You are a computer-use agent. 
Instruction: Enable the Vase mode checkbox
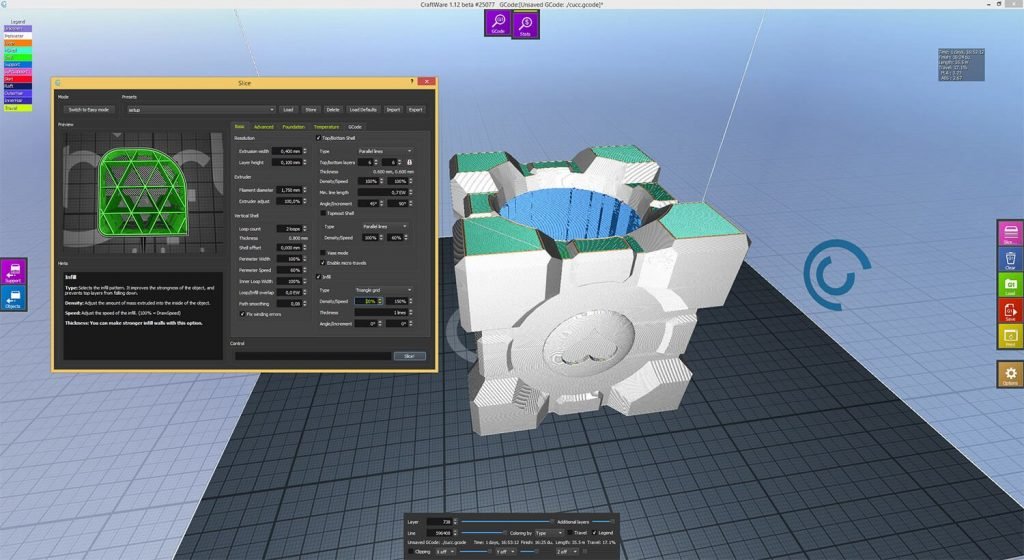[x=323, y=253]
